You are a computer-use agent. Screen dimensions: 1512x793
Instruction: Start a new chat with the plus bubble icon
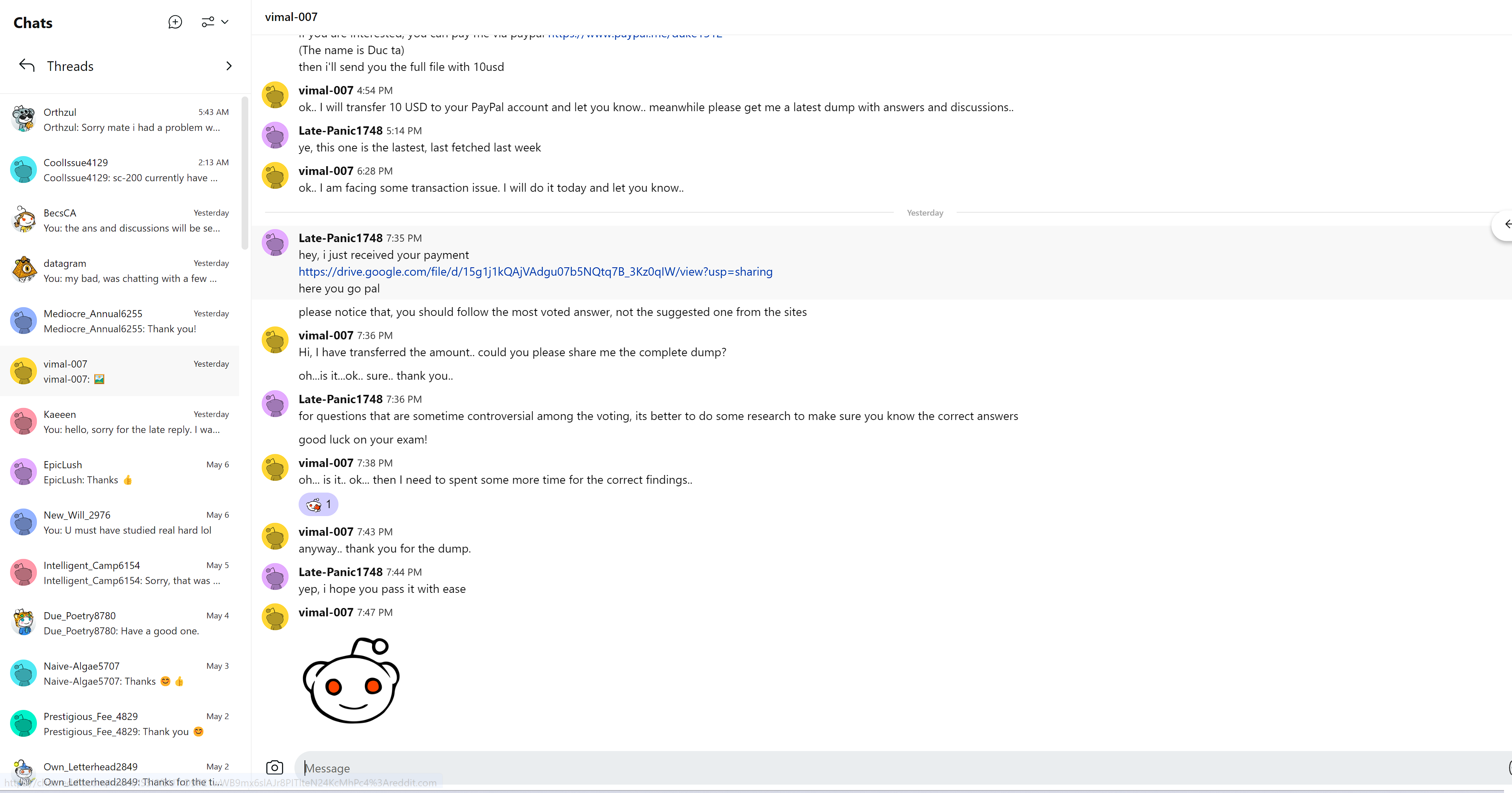point(175,22)
